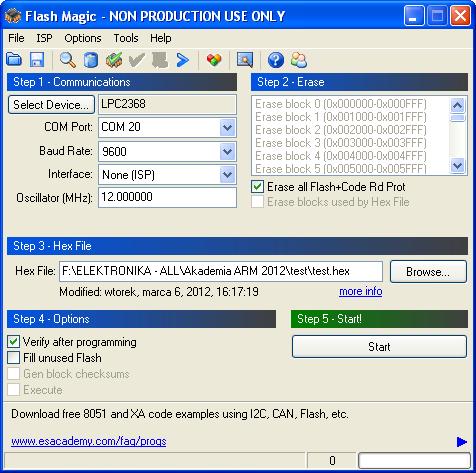Image resolution: width=476 pixels, height=473 pixels.
Task: Click the Modified: wtorek, marca 6 text
Action: pyautogui.click(x=159, y=292)
